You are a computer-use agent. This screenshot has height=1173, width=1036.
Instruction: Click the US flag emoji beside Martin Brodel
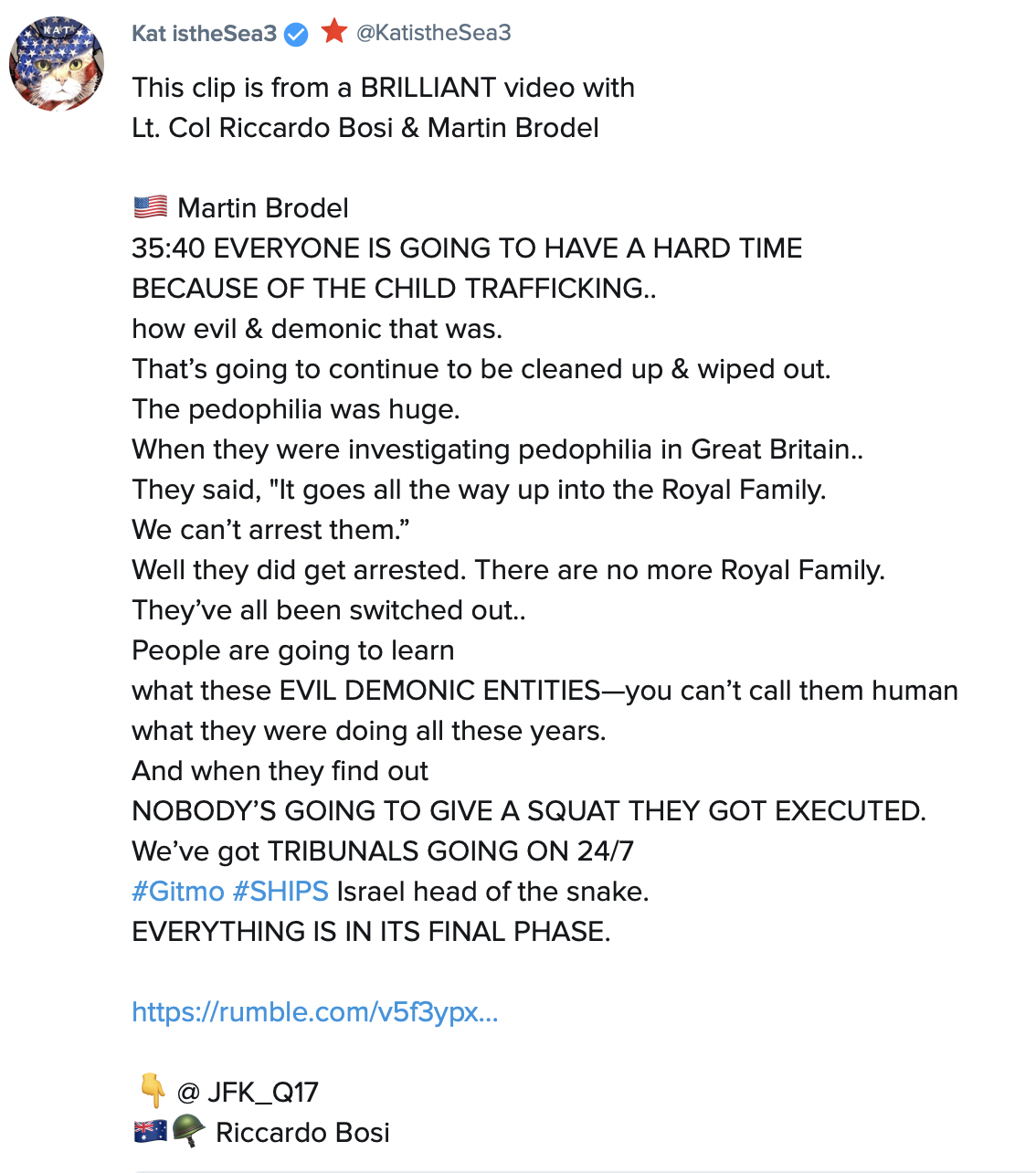point(151,207)
